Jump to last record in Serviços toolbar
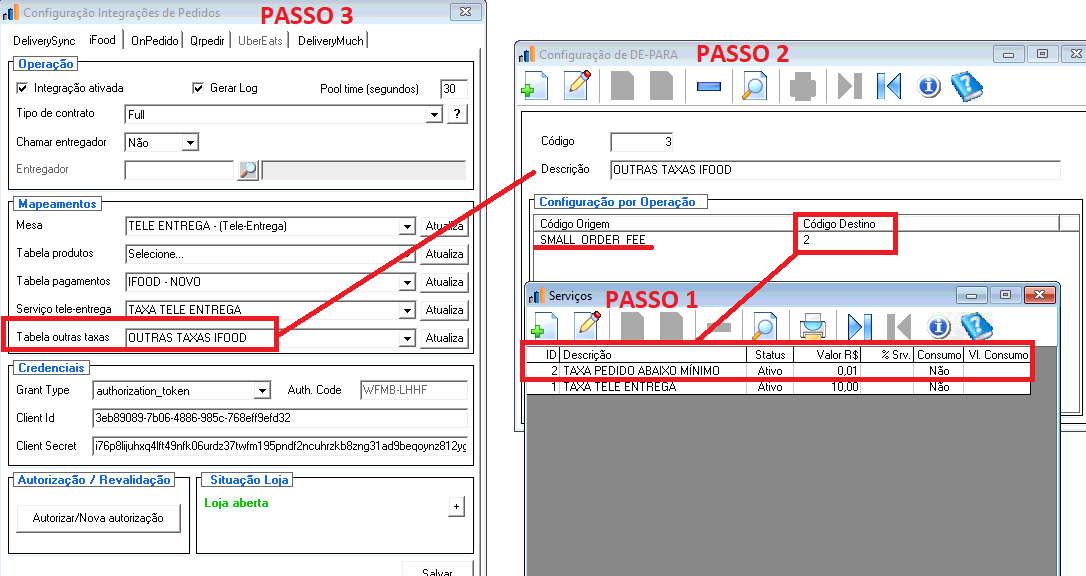 point(860,325)
